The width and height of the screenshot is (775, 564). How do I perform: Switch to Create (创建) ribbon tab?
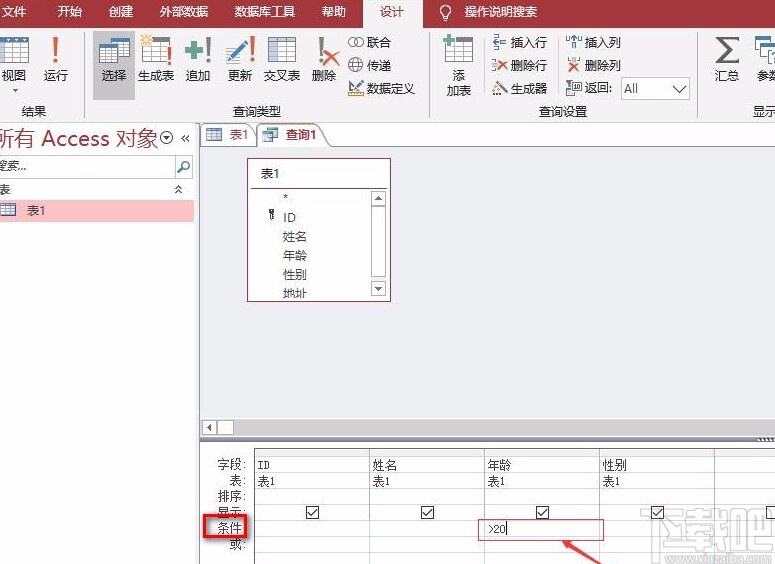point(121,11)
